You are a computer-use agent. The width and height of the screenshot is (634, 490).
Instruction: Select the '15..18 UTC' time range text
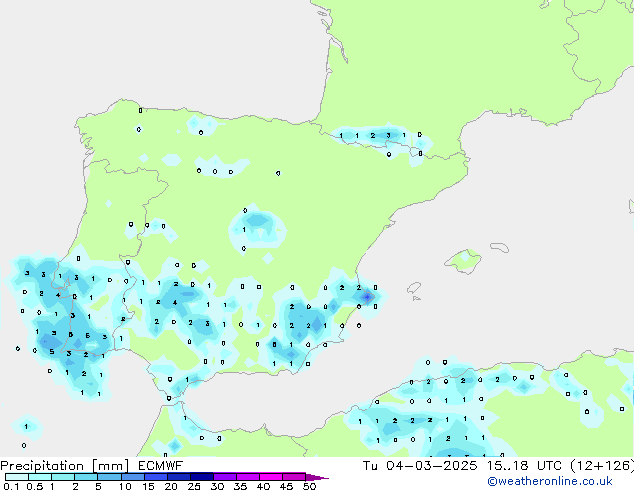point(525,466)
